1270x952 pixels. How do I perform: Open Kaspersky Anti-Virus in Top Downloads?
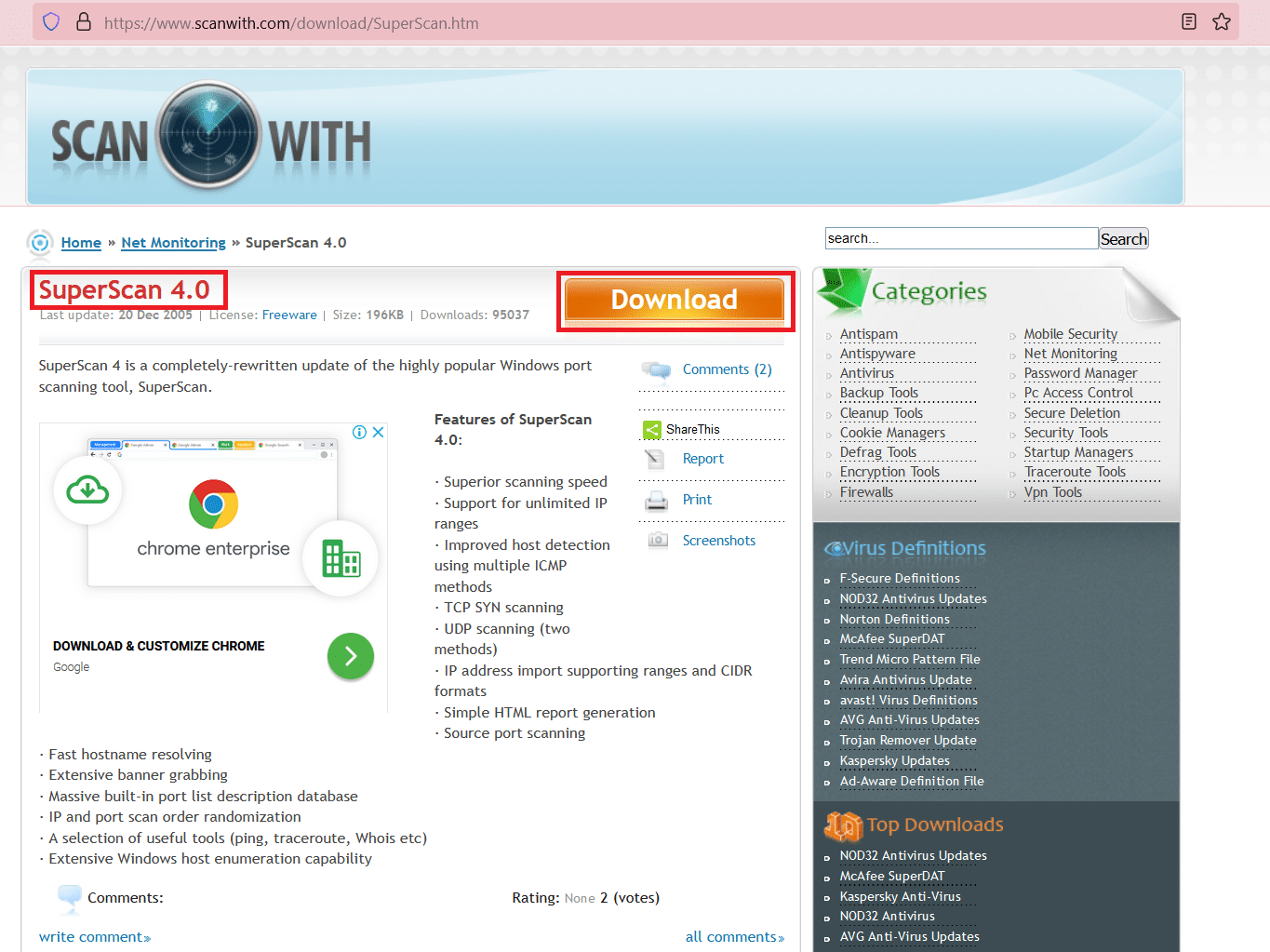click(901, 897)
